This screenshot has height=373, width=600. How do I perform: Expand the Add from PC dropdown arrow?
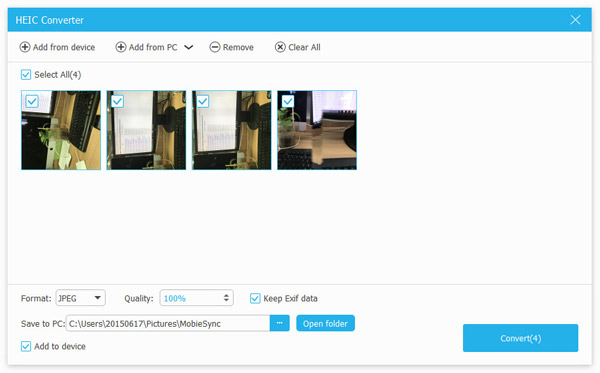pos(189,47)
